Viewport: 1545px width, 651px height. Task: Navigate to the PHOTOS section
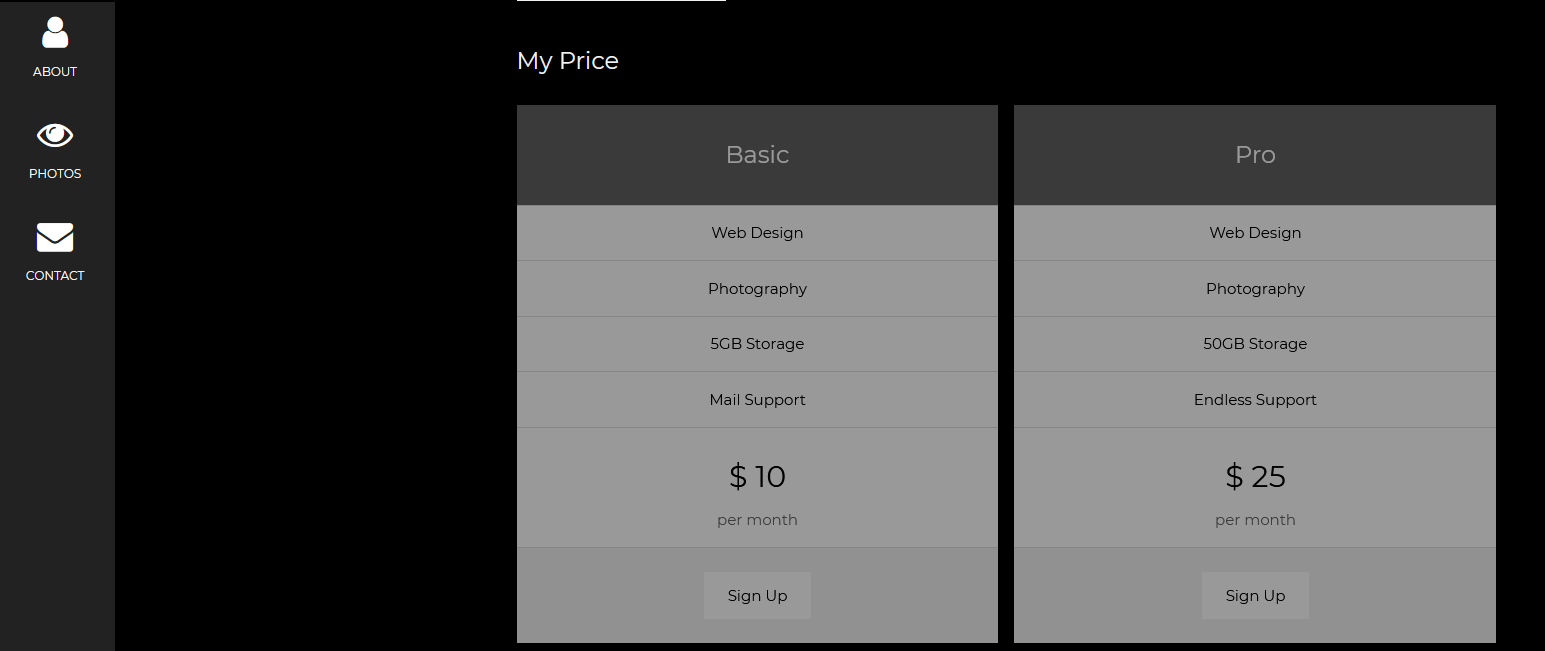(x=54, y=173)
